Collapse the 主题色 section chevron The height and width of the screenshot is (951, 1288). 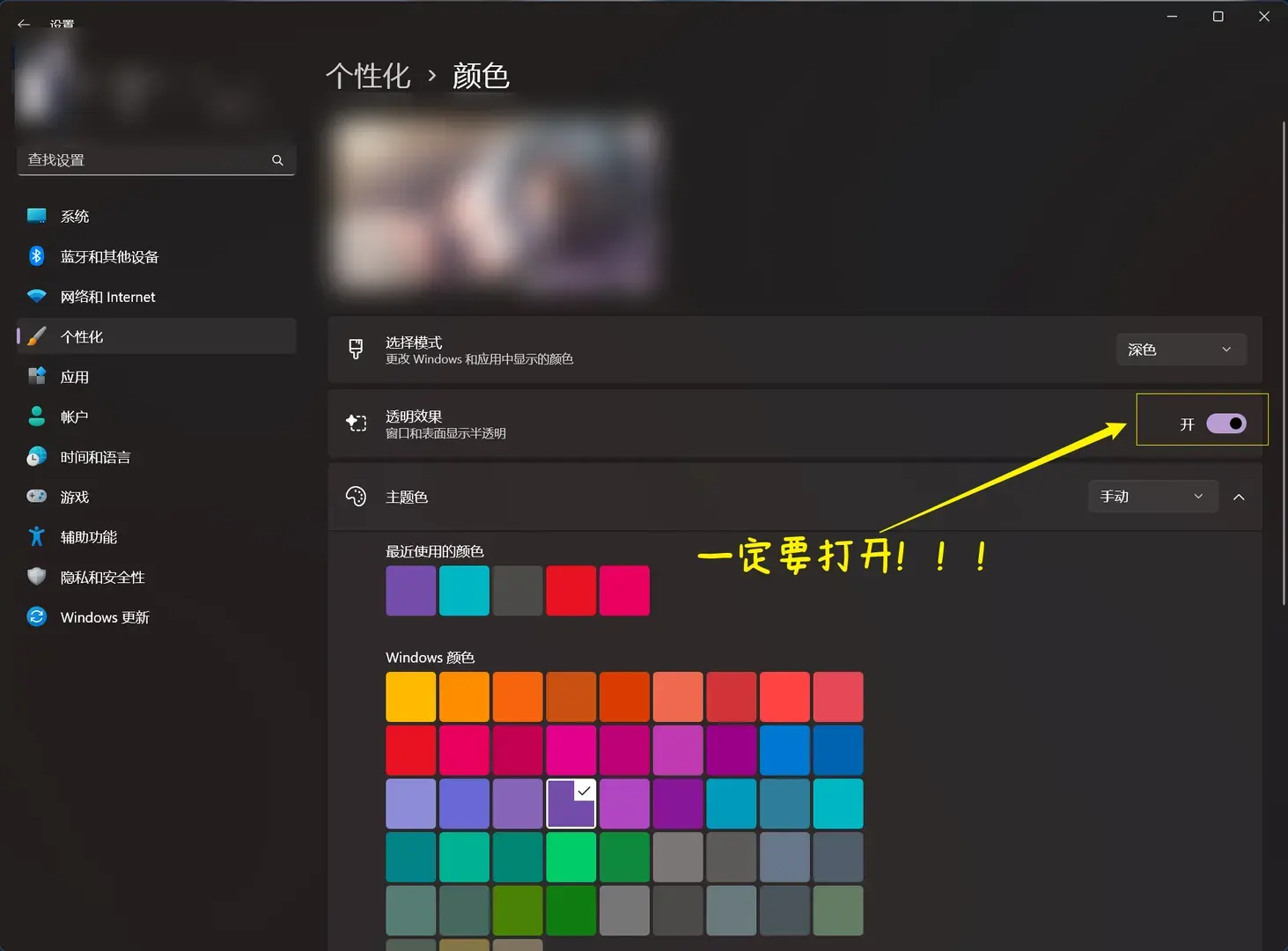click(1239, 498)
